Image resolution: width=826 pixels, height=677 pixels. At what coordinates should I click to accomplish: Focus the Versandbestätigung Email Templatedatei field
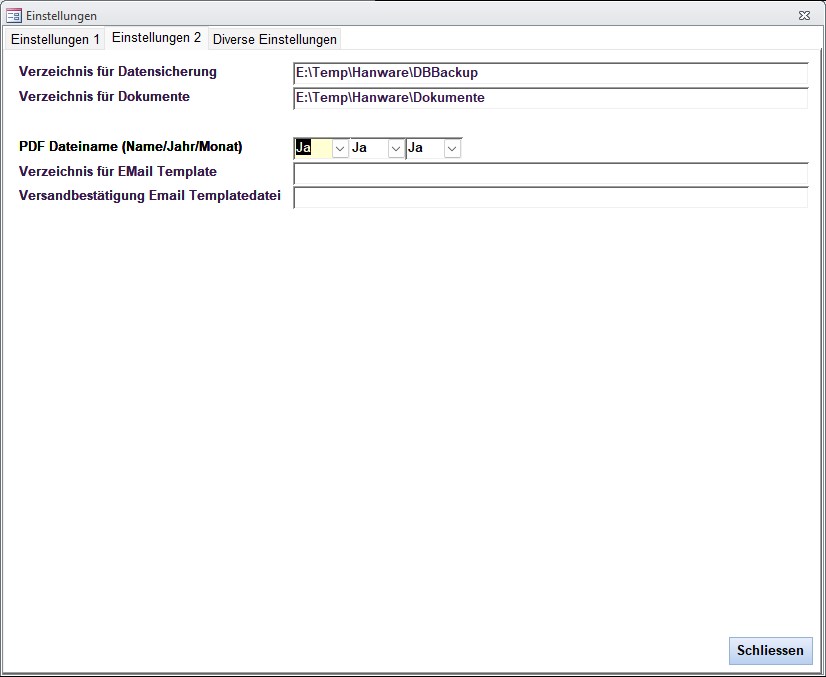550,198
